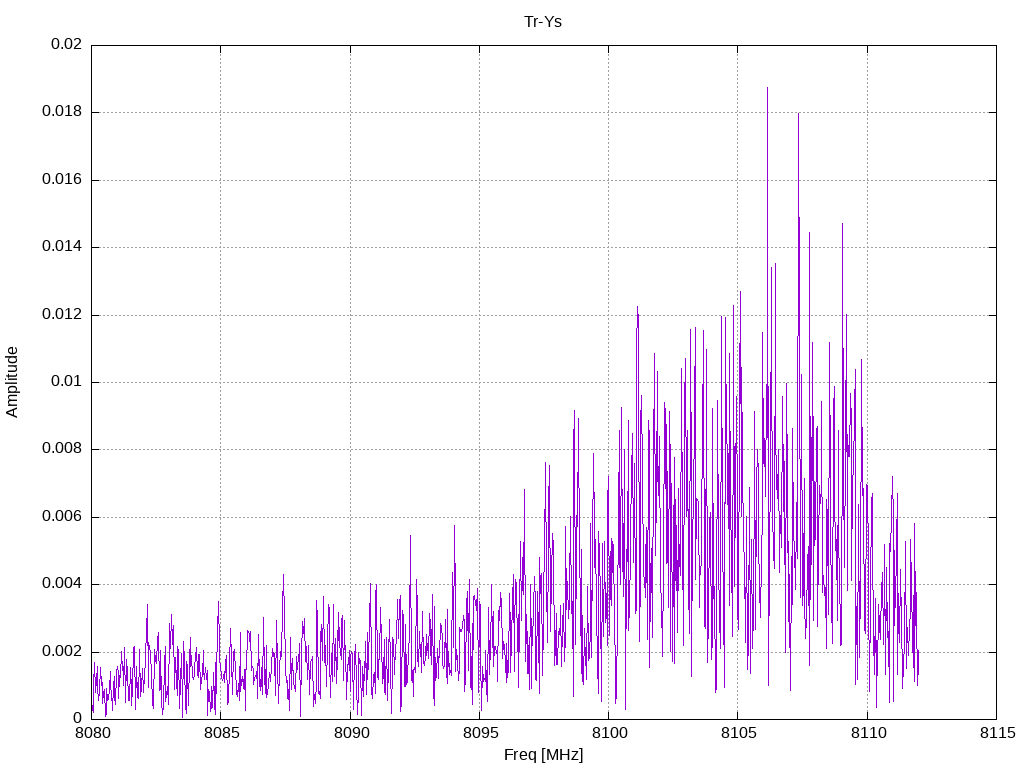1024x768 pixels.
Task: Click the y-axis value 0.002
Action: tap(62, 652)
